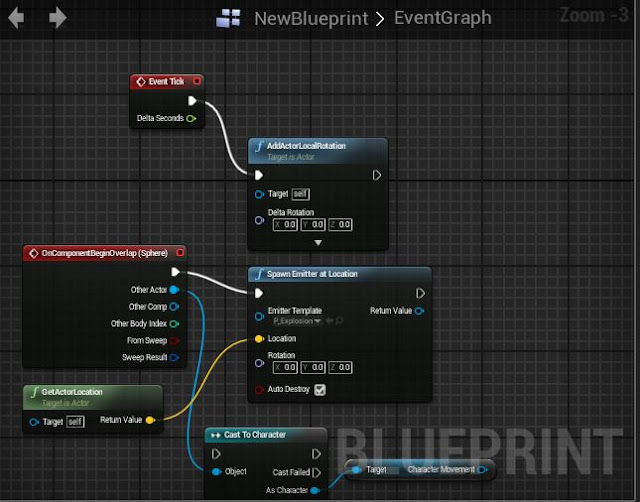Click AddActorLocalRotation exec output pin

(377, 175)
